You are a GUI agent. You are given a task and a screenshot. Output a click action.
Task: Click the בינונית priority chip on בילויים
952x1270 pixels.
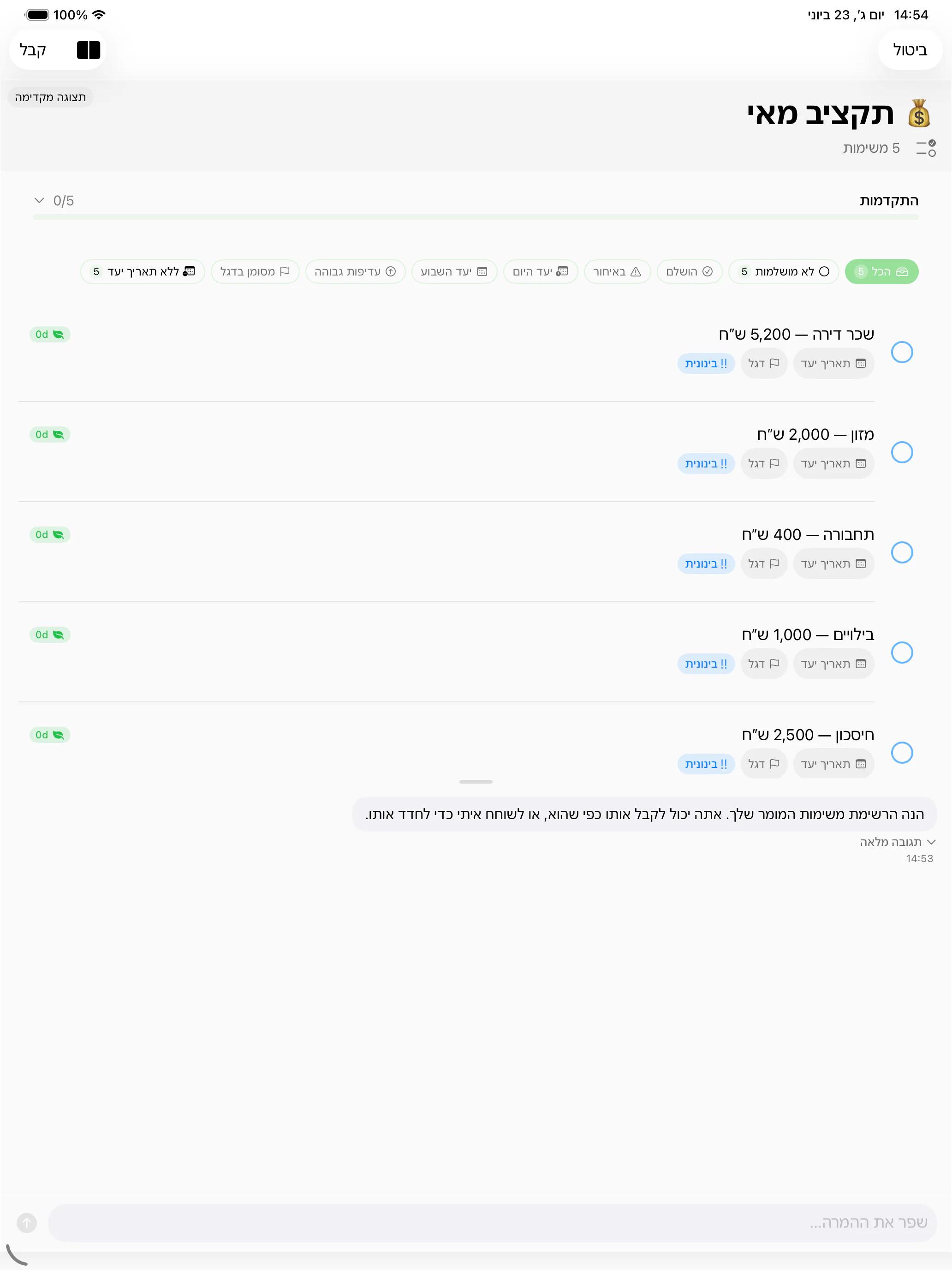coord(707,664)
